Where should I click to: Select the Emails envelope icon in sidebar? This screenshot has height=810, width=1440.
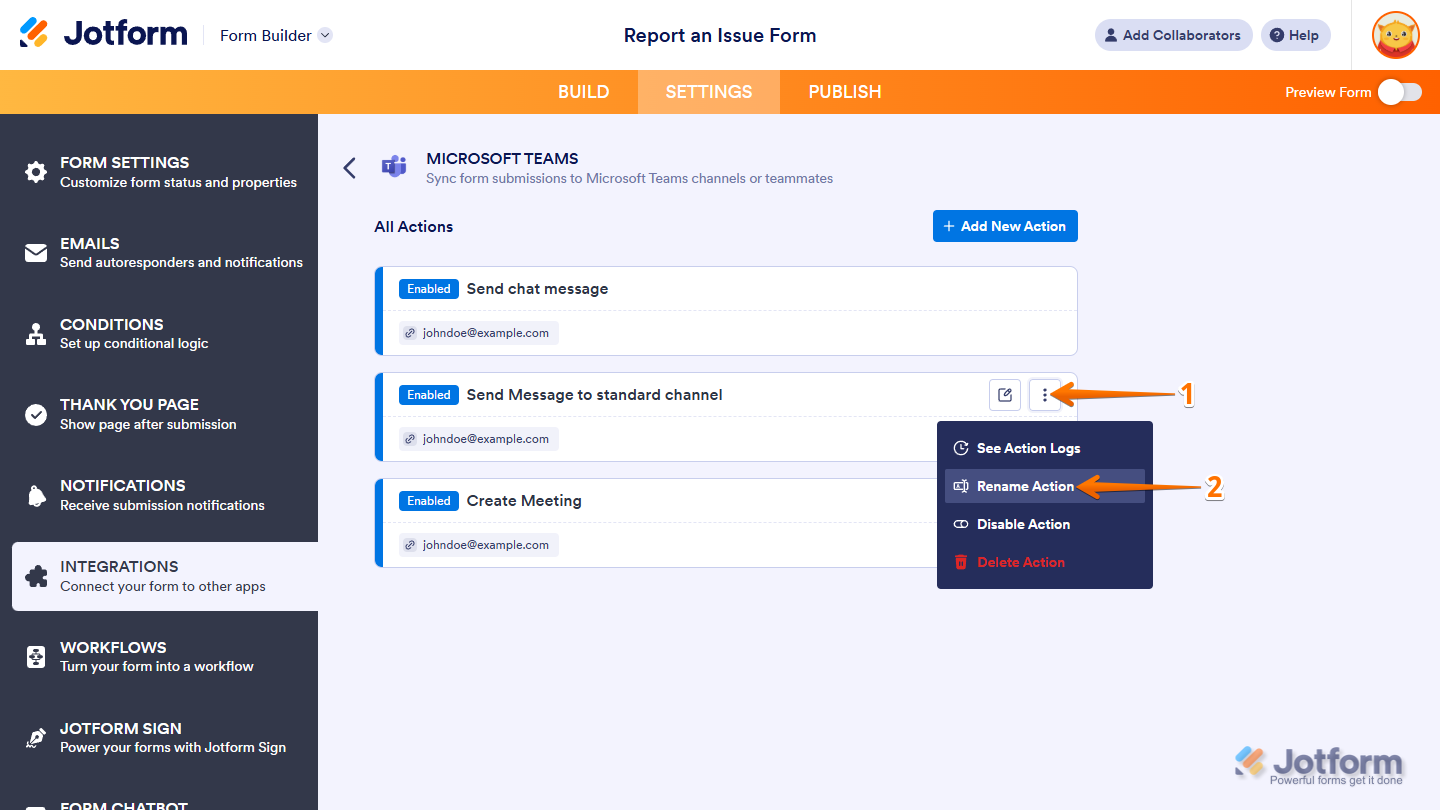pos(35,252)
